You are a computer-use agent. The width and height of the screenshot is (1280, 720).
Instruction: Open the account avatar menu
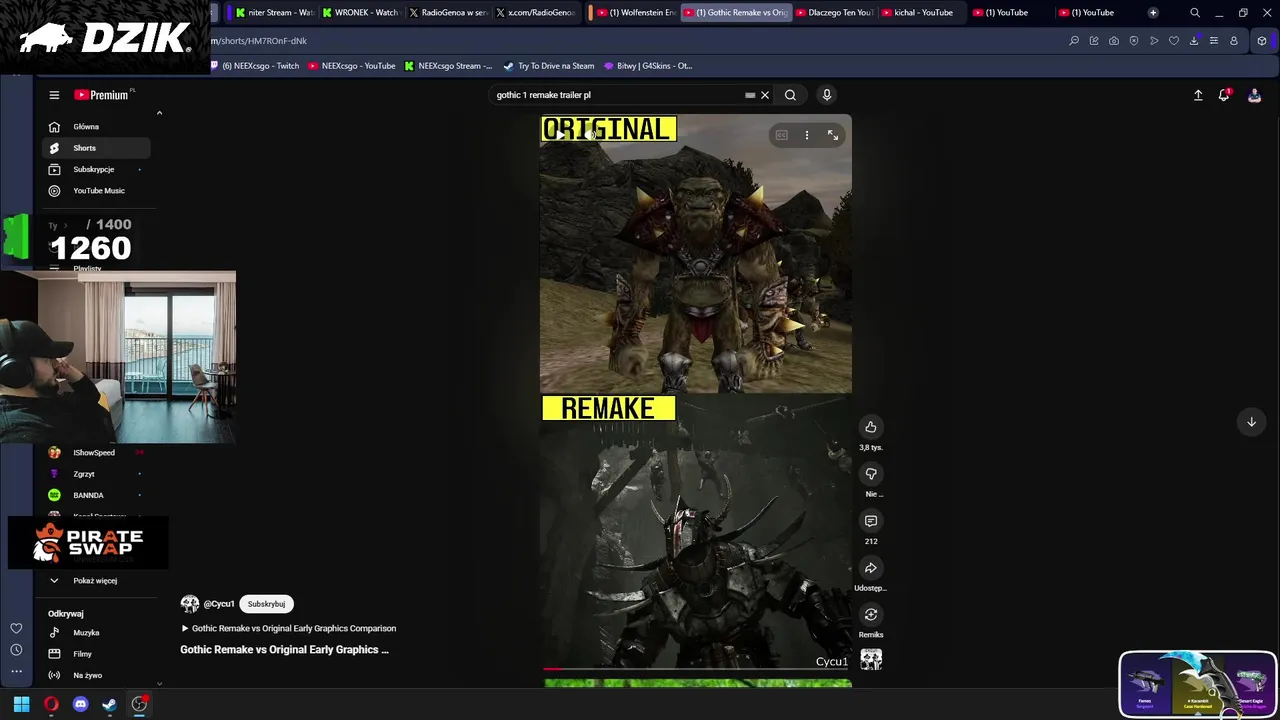1254,95
